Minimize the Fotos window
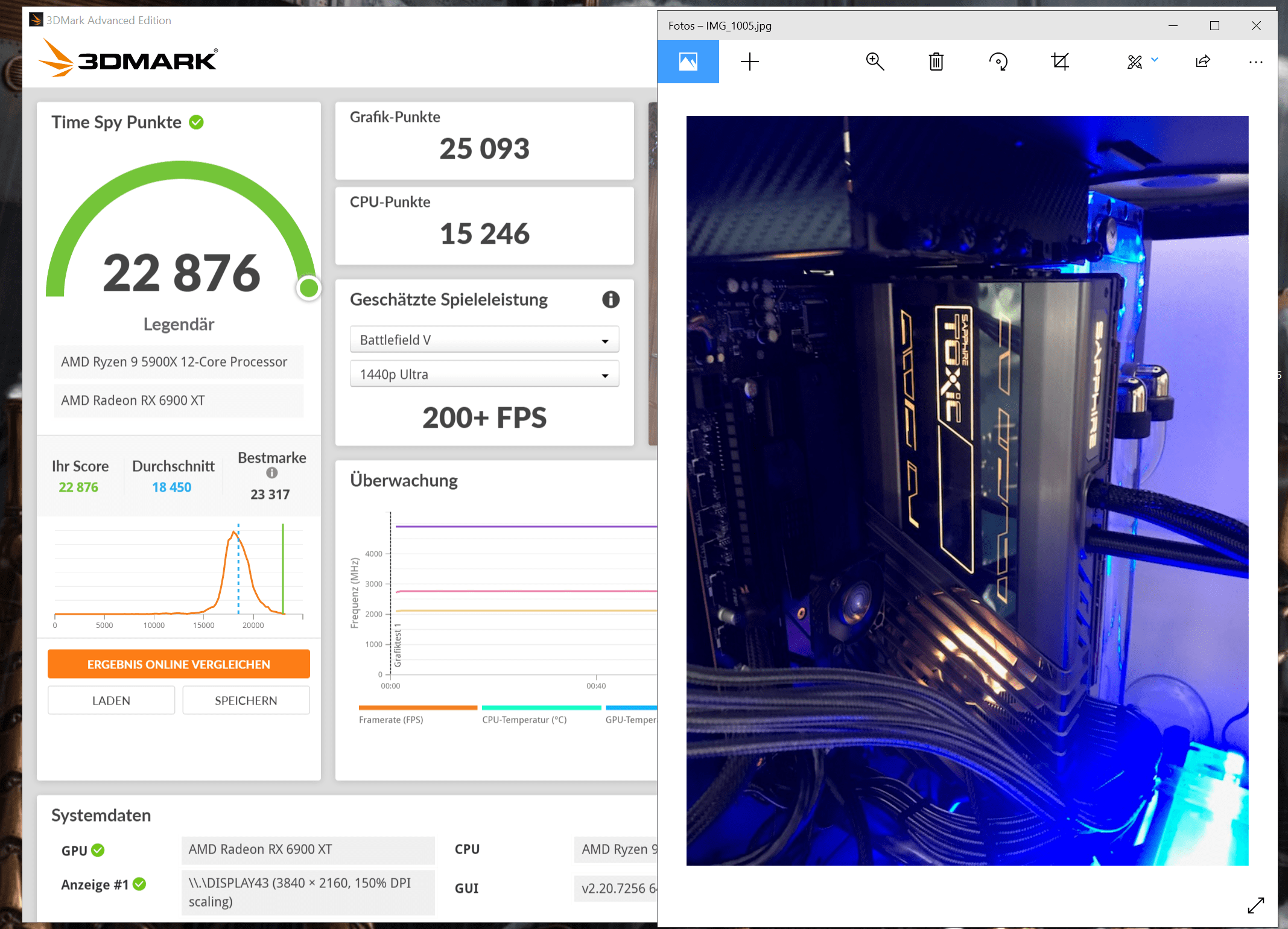Viewport: 1288px width, 929px height. click(x=1173, y=25)
